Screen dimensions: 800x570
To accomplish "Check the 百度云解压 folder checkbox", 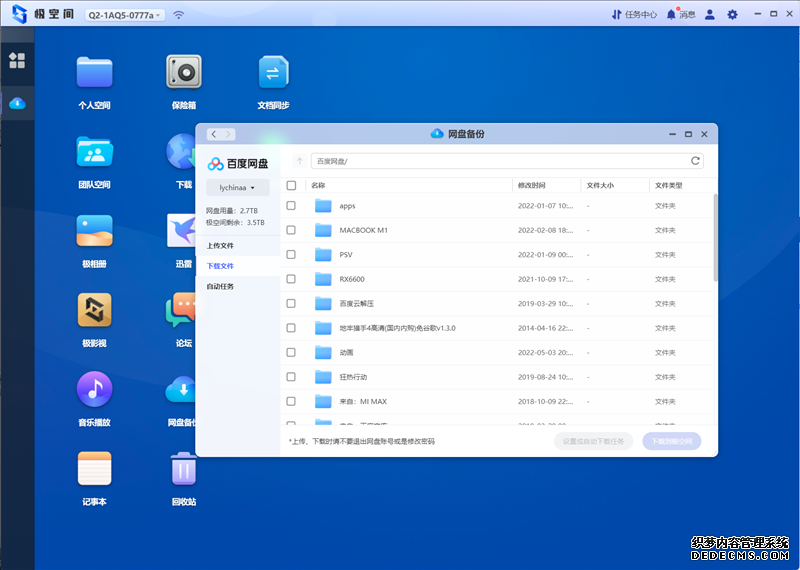I will coord(291,303).
